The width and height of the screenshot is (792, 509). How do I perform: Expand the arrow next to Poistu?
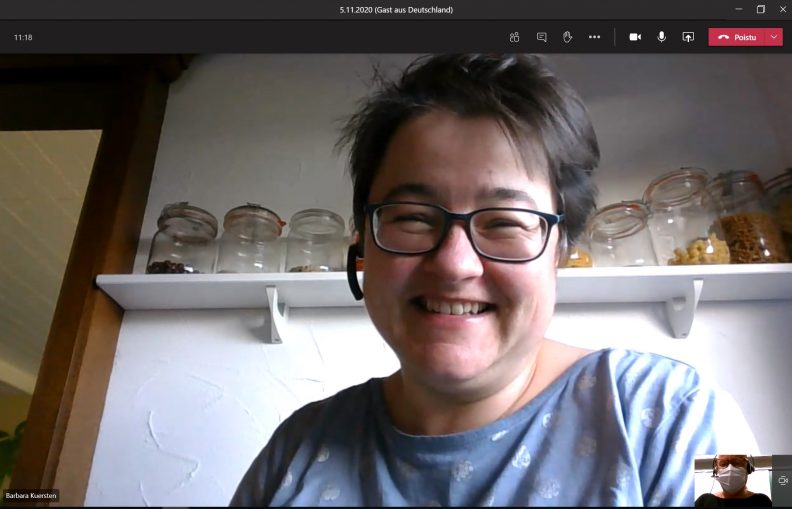[774, 37]
